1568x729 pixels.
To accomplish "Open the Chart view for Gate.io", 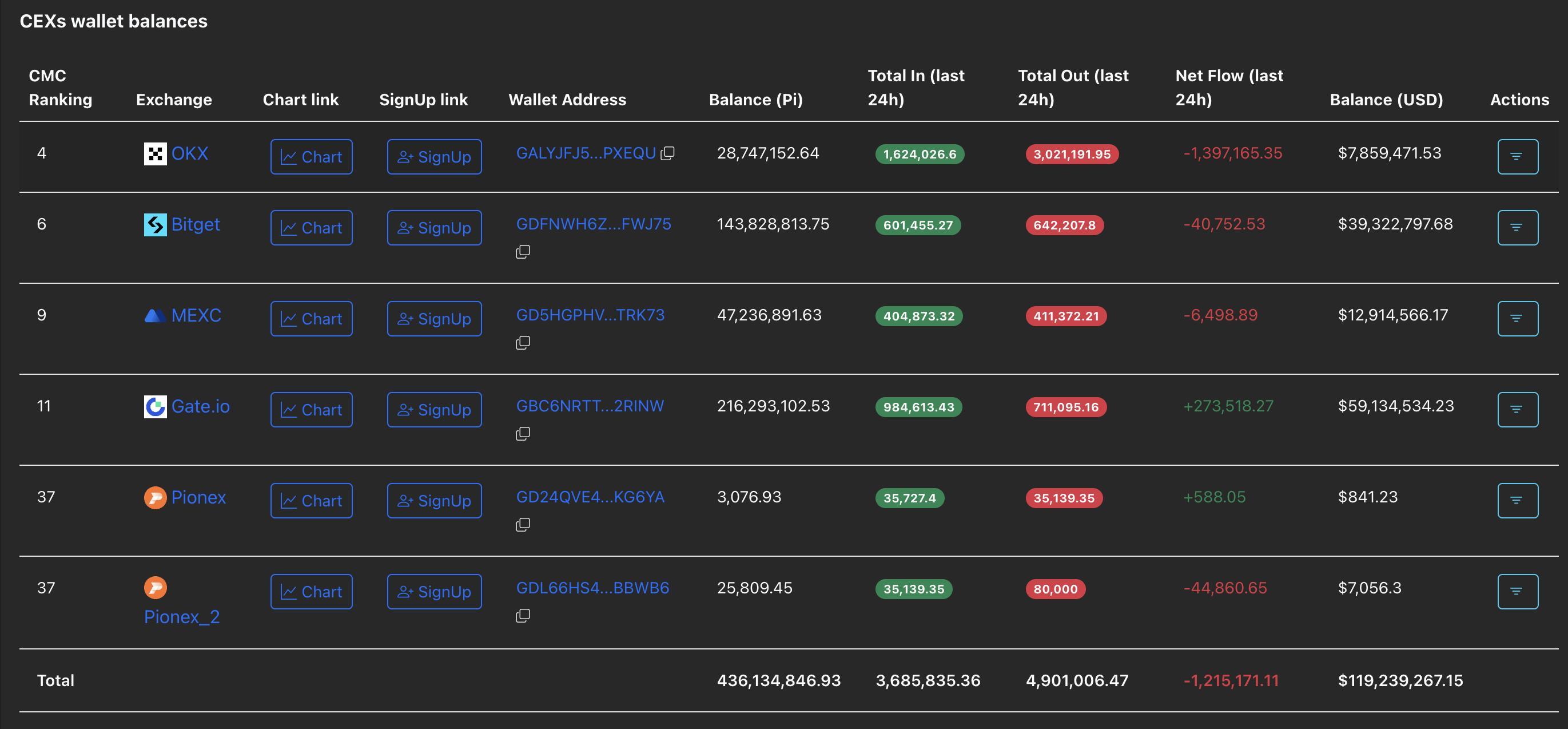I will (x=311, y=409).
